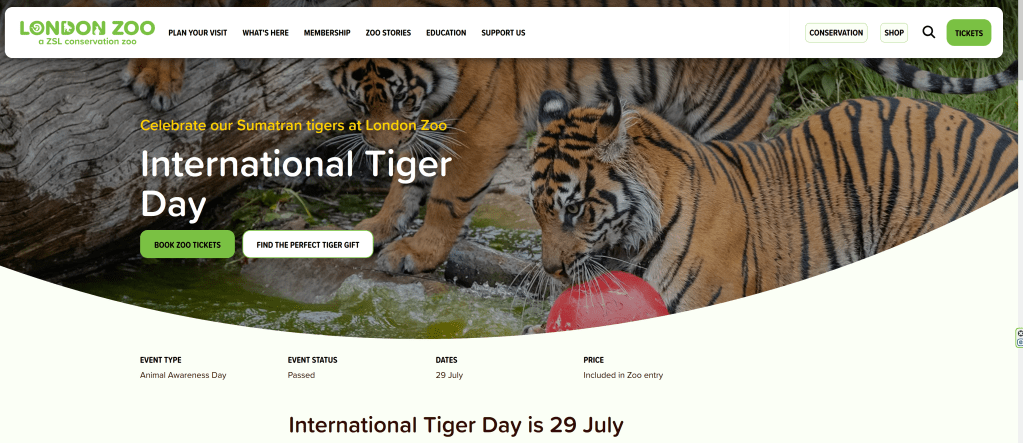Click the 'a ZSL conservation zoo' tagline
This screenshot has height=443, width=1023.
click(87, 41)
